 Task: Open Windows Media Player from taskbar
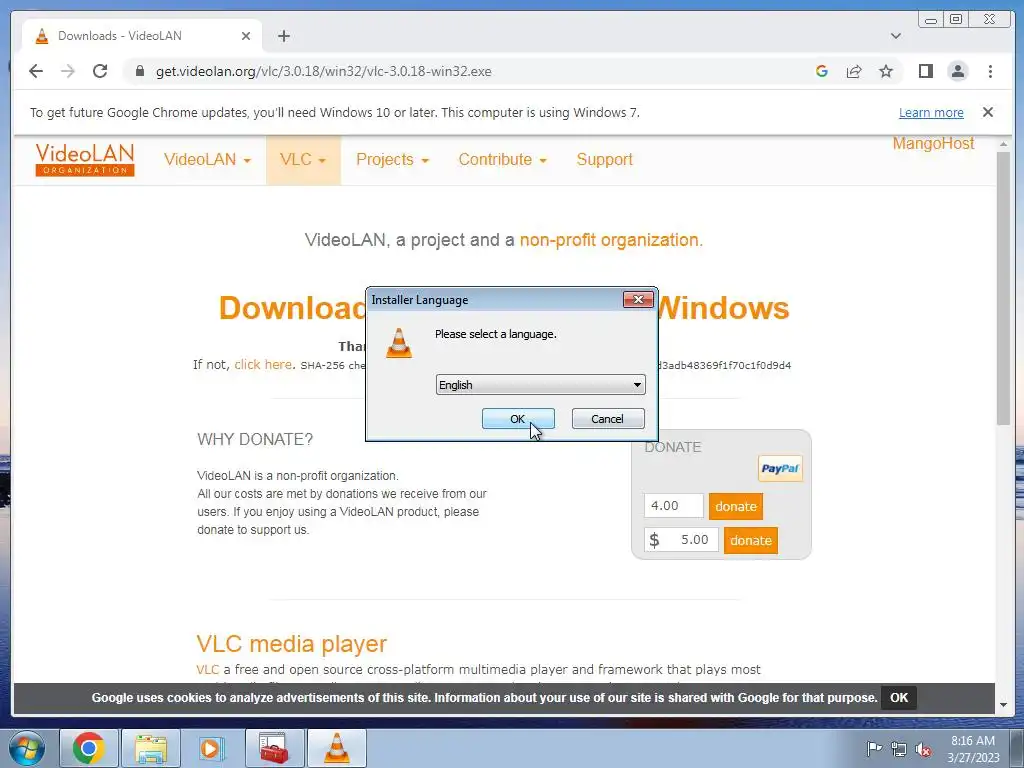click(x=211, y=748)
